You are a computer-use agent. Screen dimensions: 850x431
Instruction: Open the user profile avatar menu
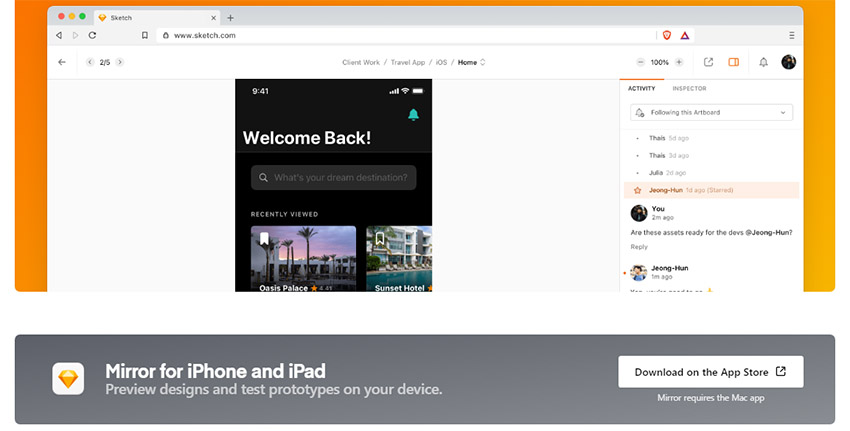789,62
